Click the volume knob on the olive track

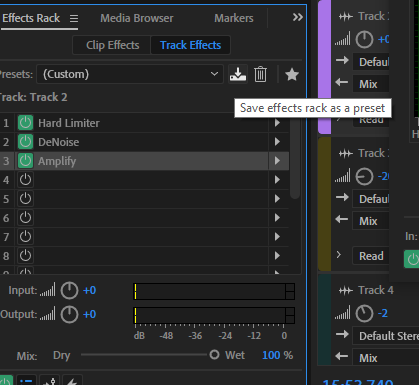click(x=364, y=176)
